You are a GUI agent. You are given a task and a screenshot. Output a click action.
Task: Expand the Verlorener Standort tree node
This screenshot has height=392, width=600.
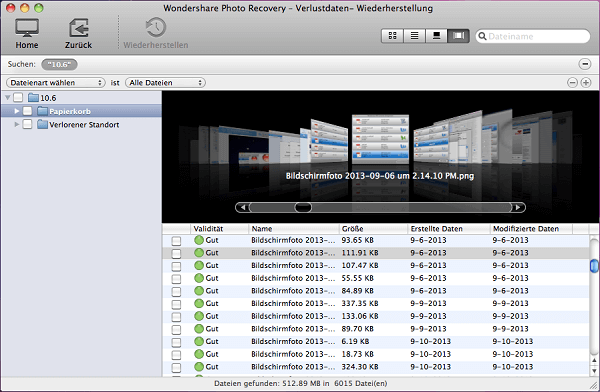pos(16,124)
